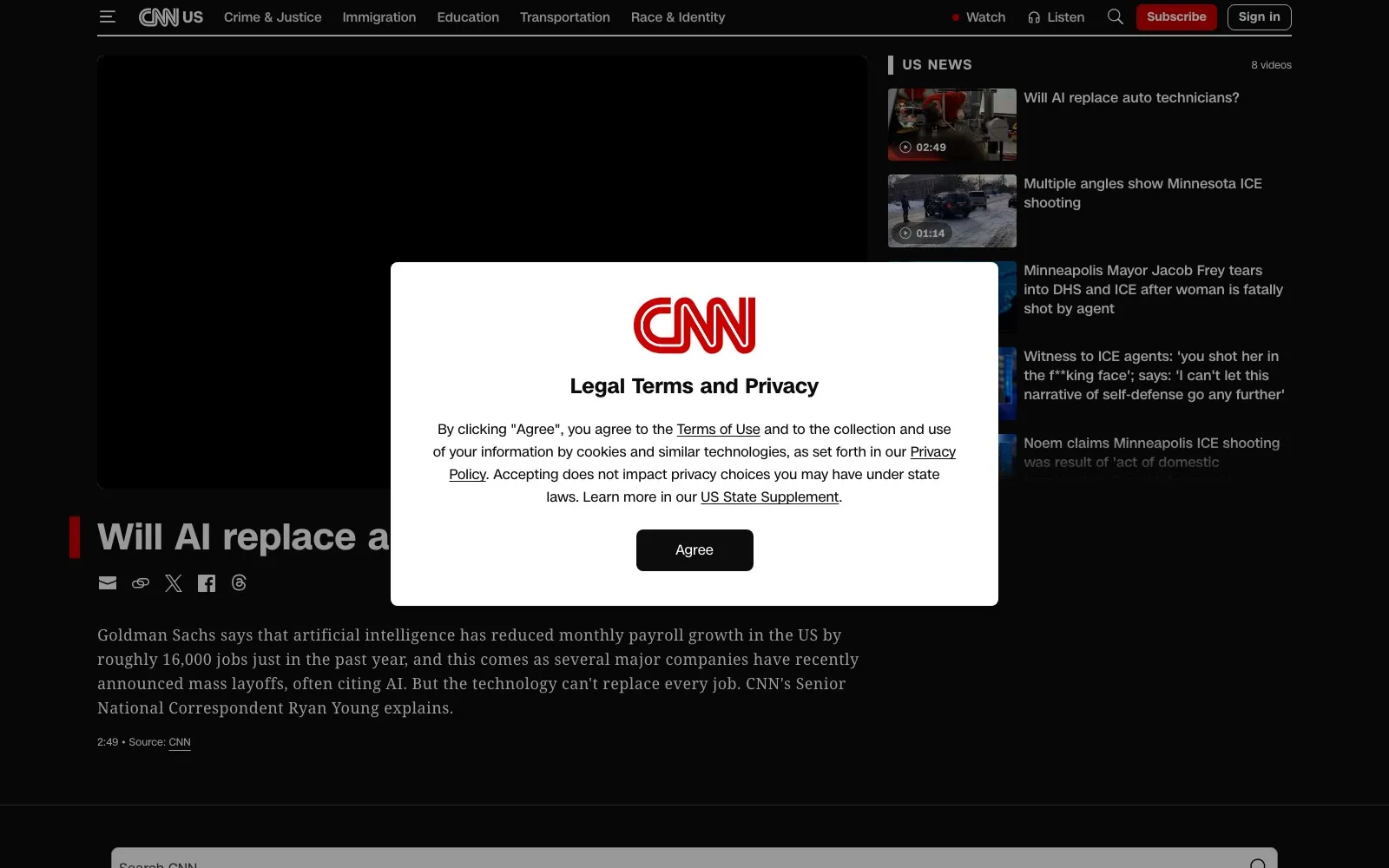Open Race & Identity section
Image resolution: width=1389 pixels, height=868 pixels.
tap(678, 16)
